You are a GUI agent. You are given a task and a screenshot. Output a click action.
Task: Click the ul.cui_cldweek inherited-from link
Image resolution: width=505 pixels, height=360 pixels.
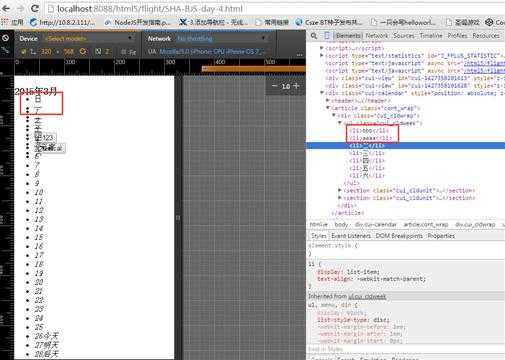tap(367, 296)
